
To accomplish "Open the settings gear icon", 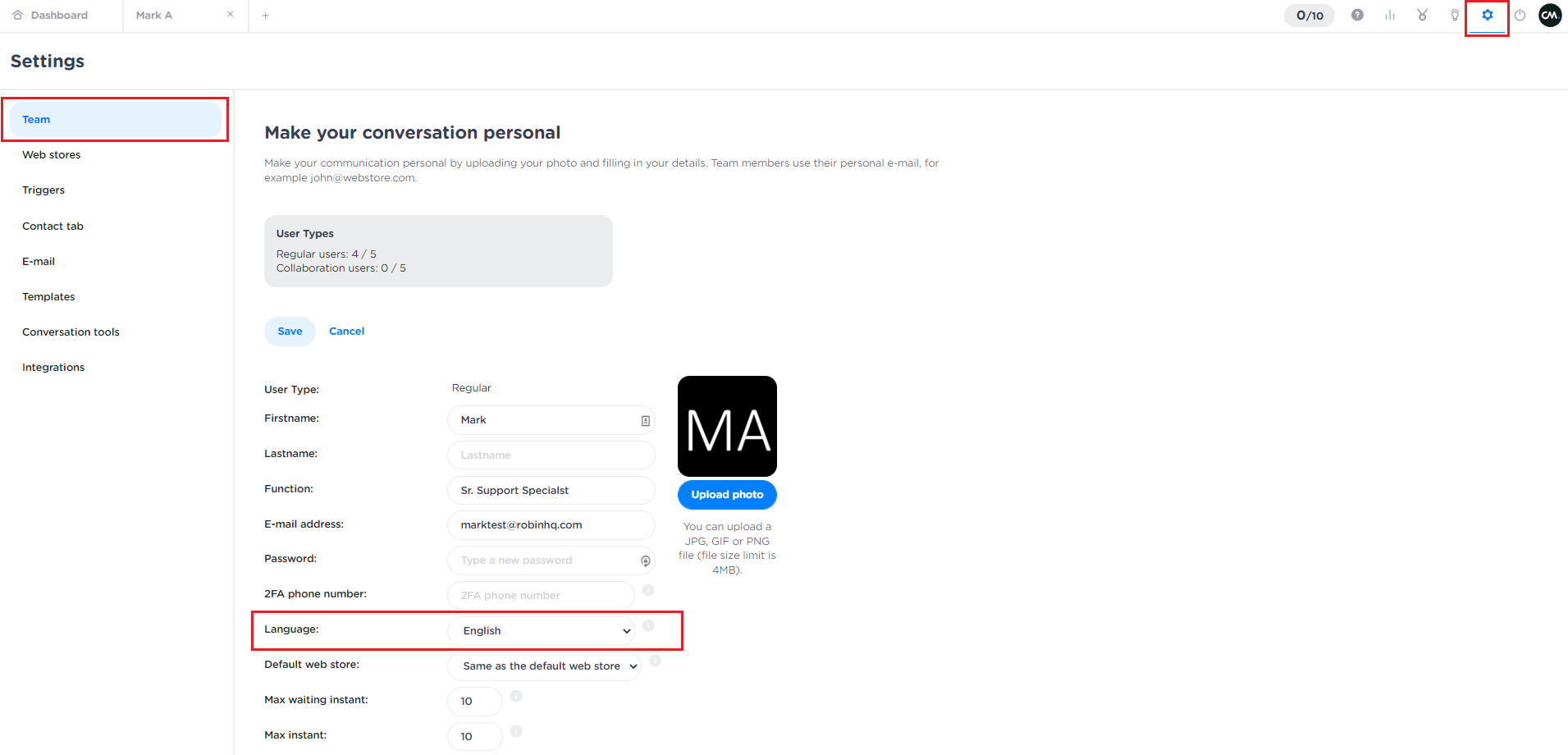I will point(1487,15).
